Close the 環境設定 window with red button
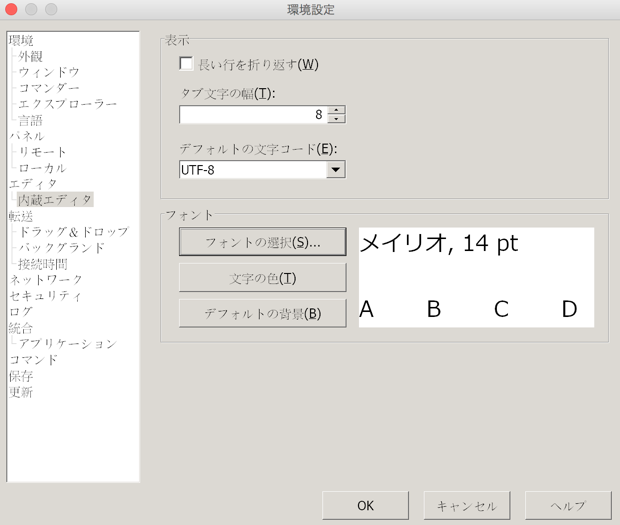 [11, 9]
